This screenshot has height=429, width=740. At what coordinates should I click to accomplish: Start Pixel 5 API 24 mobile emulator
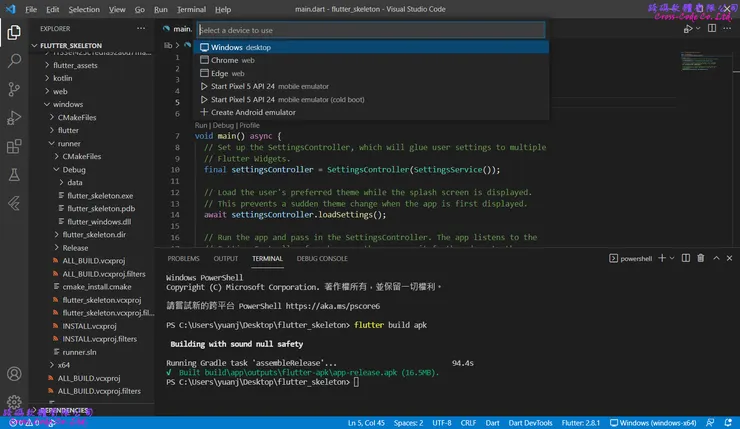[371, 86]
